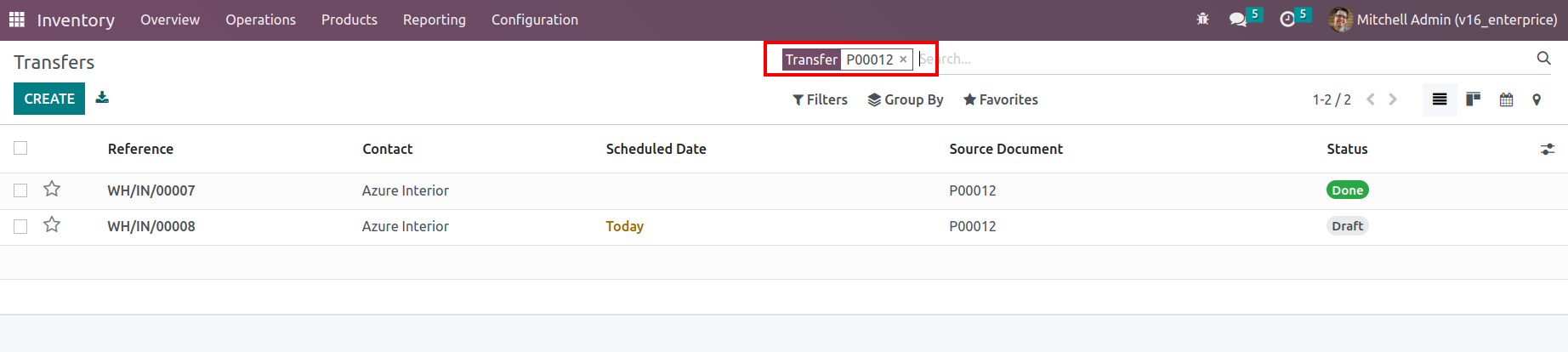Expand the Group By dropdown

click(x=906, y=99)
